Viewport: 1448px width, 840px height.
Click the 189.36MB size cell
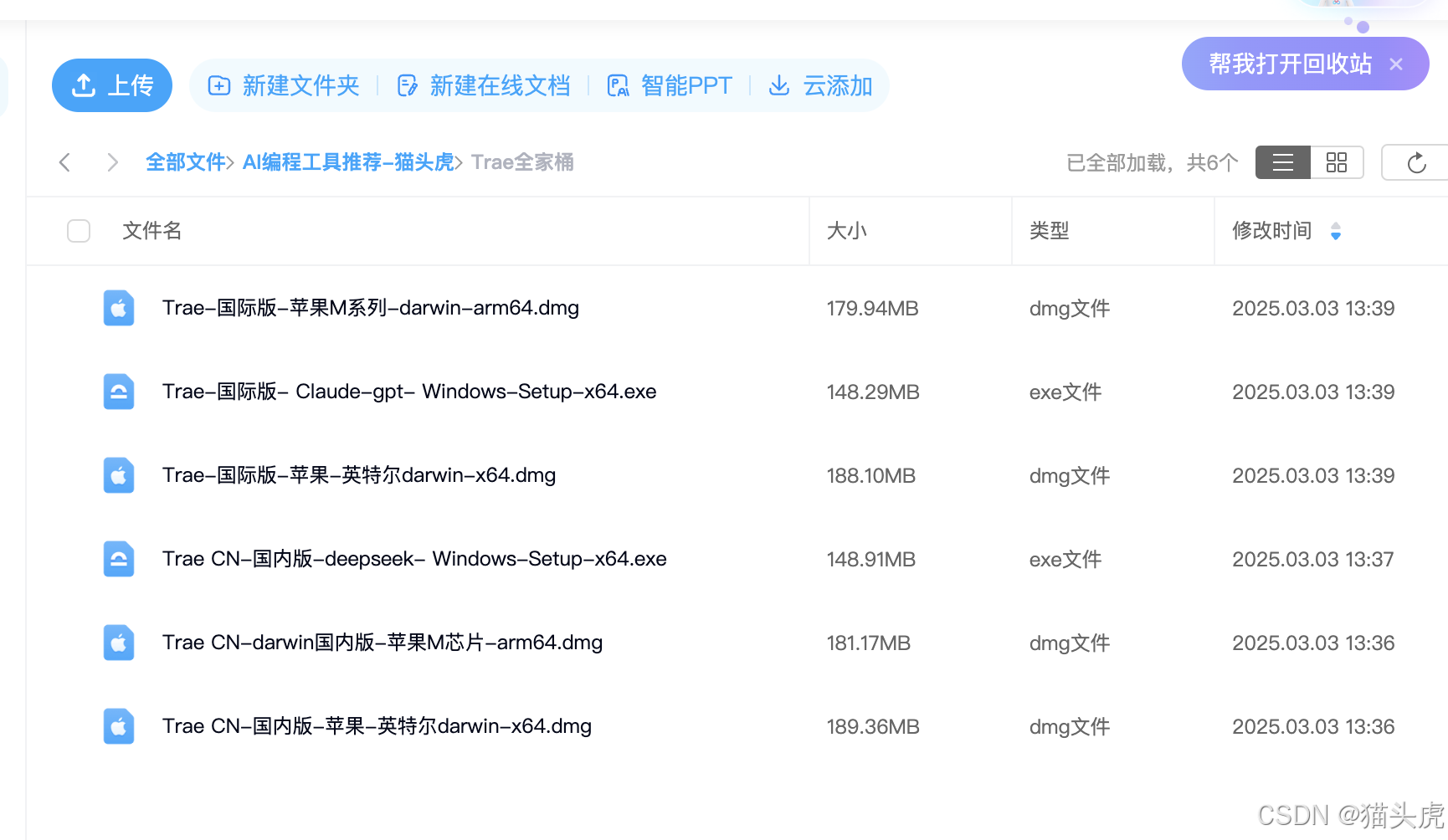[x=873, y=727]
